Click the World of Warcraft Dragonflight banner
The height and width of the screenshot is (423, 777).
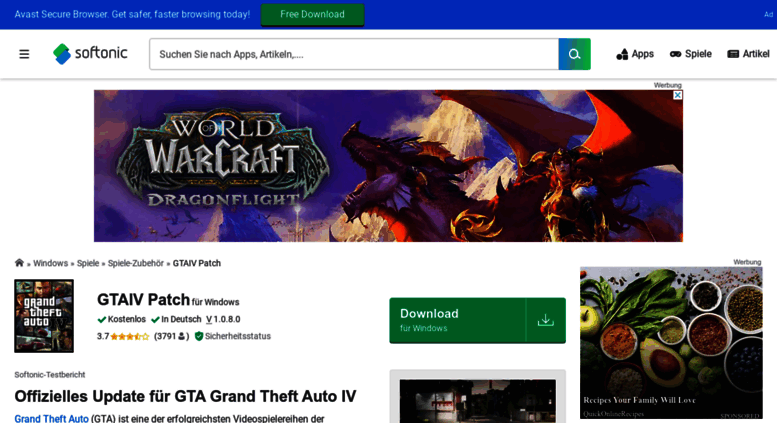(x=388, y=166)
